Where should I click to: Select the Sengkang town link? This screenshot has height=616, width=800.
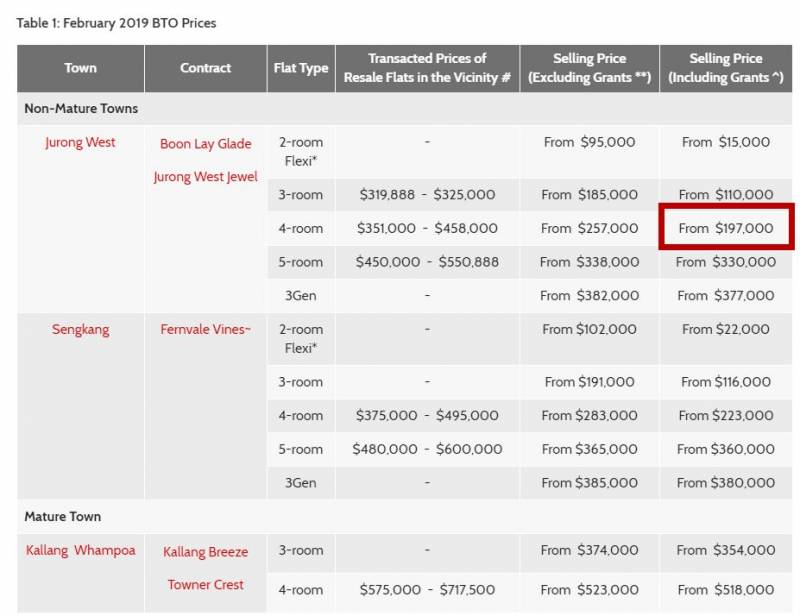coord(80,329)
